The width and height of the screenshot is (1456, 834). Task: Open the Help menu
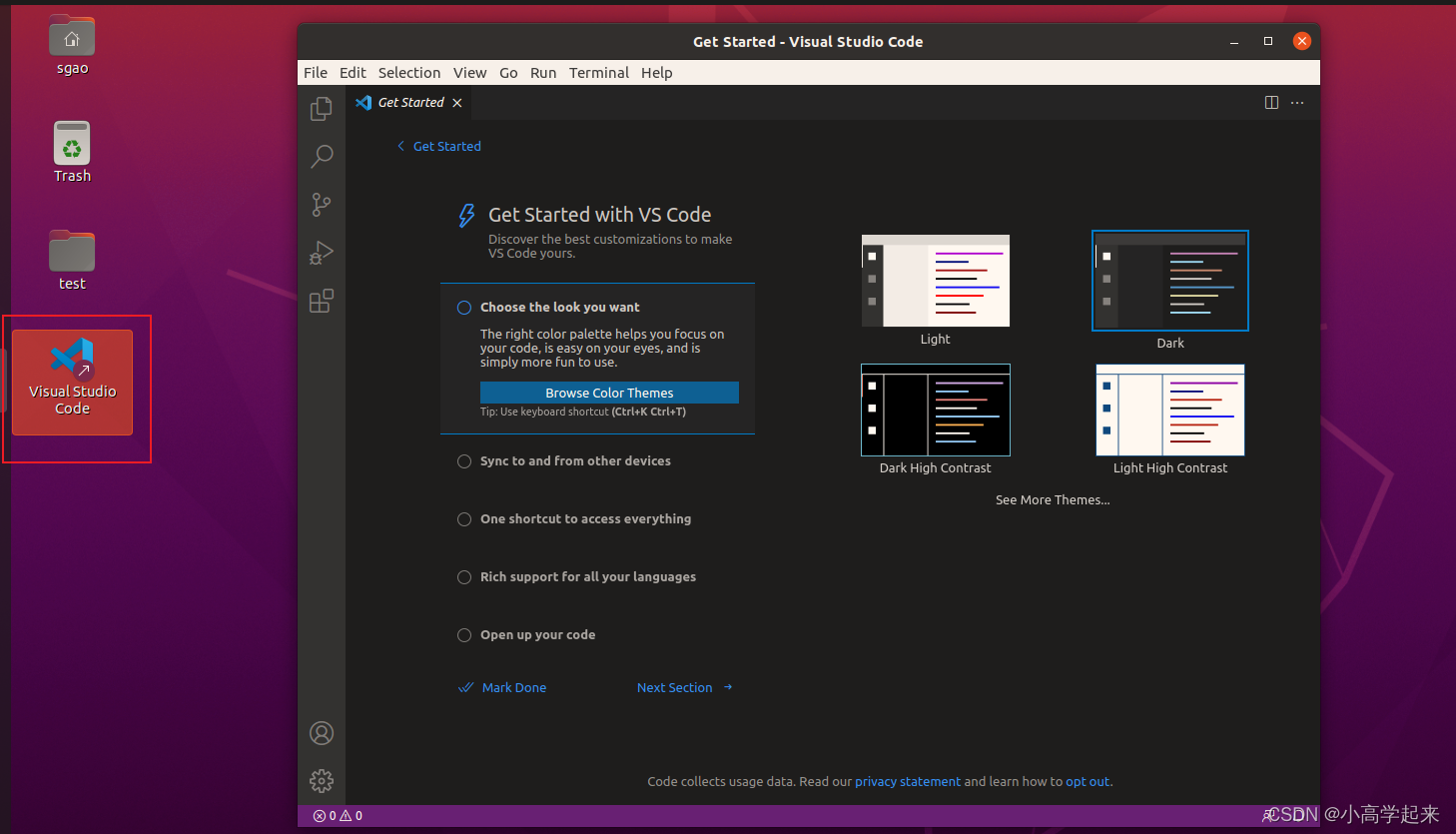[656, 73]
